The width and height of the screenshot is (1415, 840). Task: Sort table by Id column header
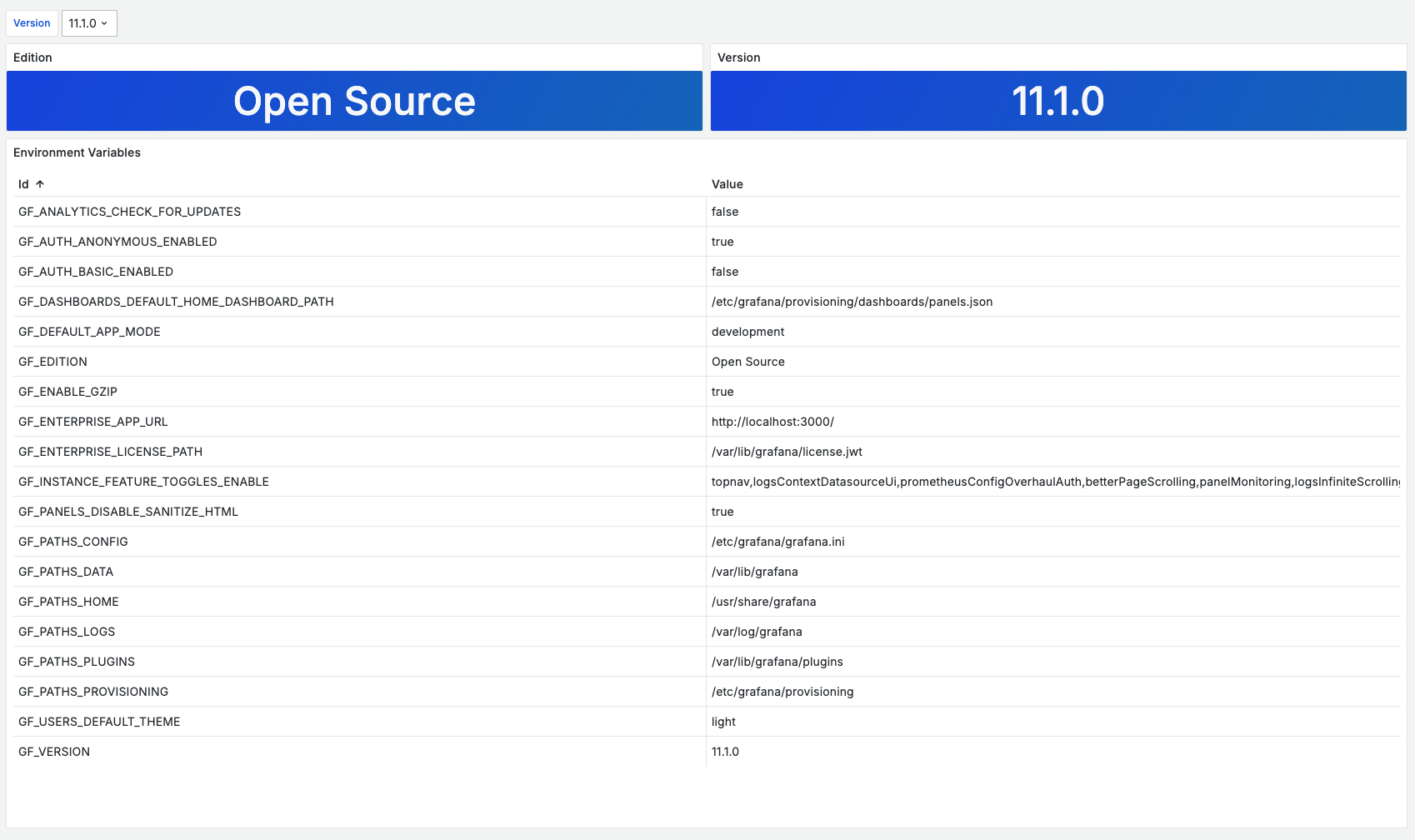pos(31,184)
